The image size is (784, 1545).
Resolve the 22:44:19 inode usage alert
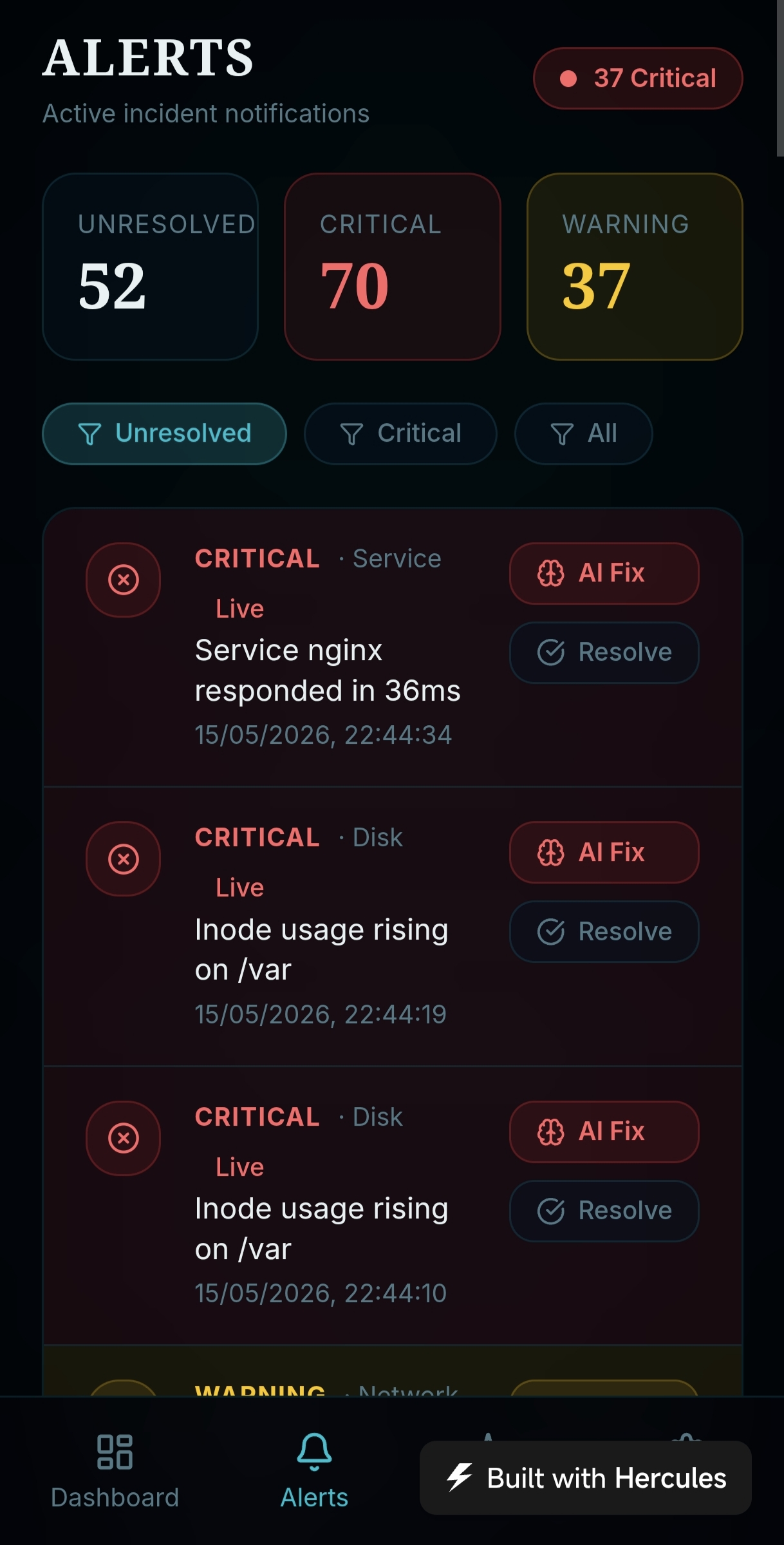604,931
